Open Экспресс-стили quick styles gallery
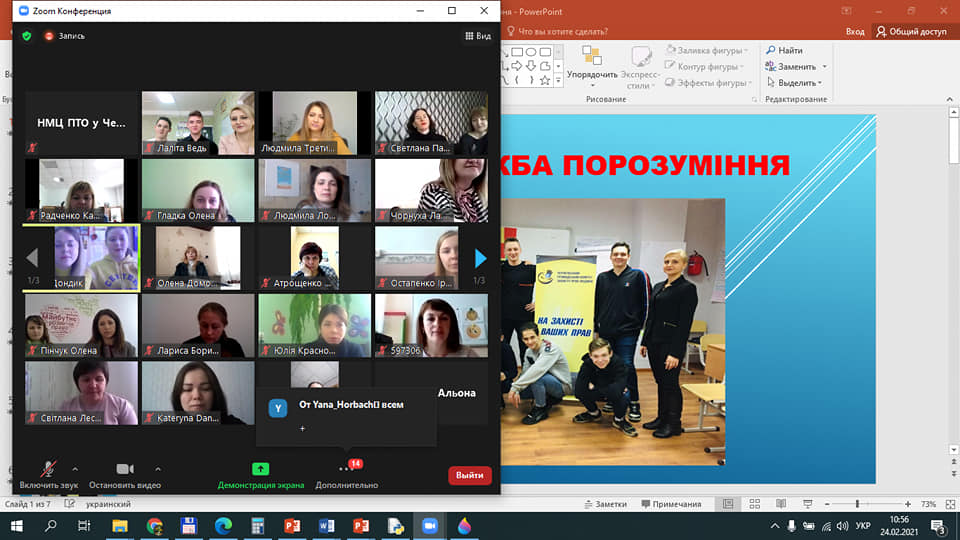This screenshot has height=540, width=960. point(640,67)
